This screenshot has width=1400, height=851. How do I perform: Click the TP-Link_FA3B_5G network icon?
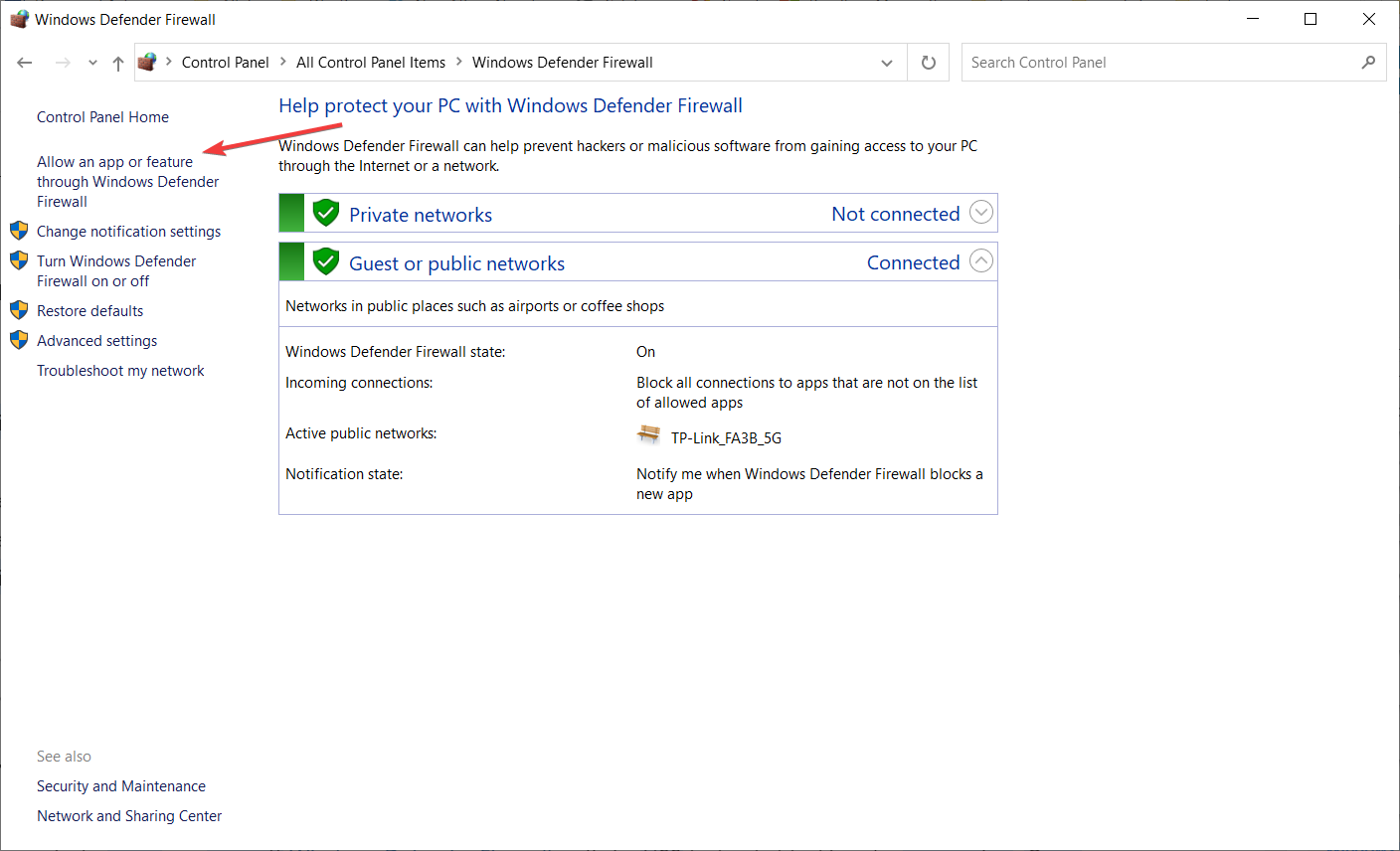(x=649, y=434)
